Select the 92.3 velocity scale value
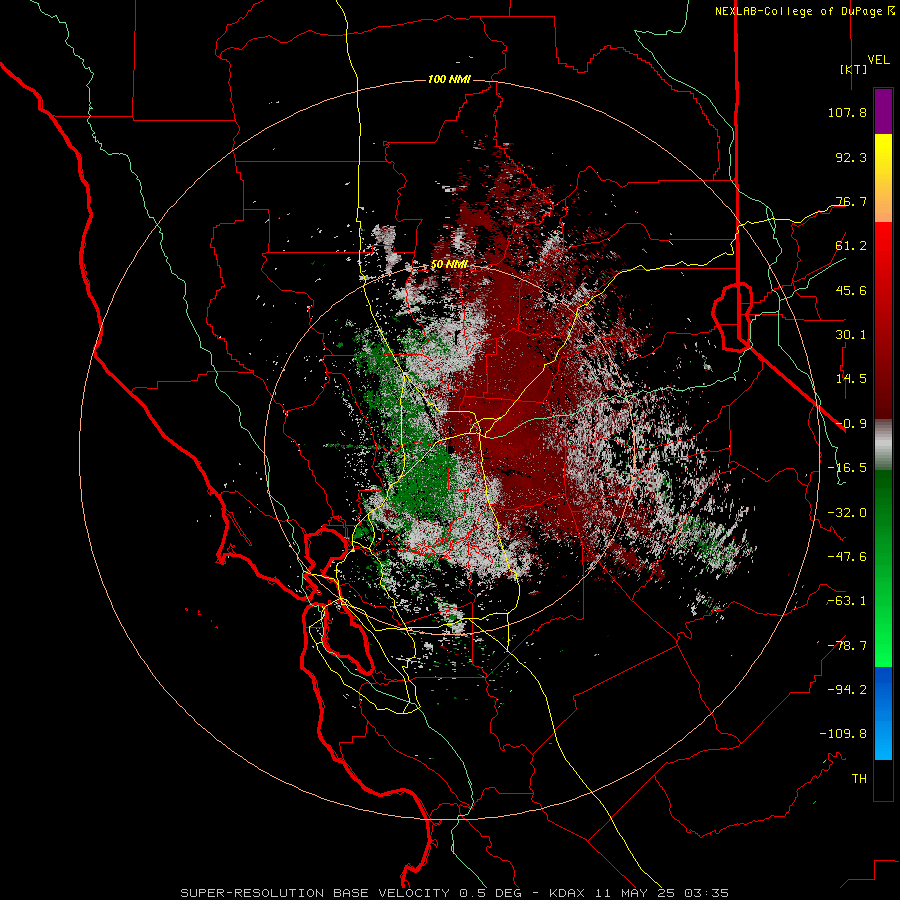Screen dimensions: 900x900 point(851,157)
